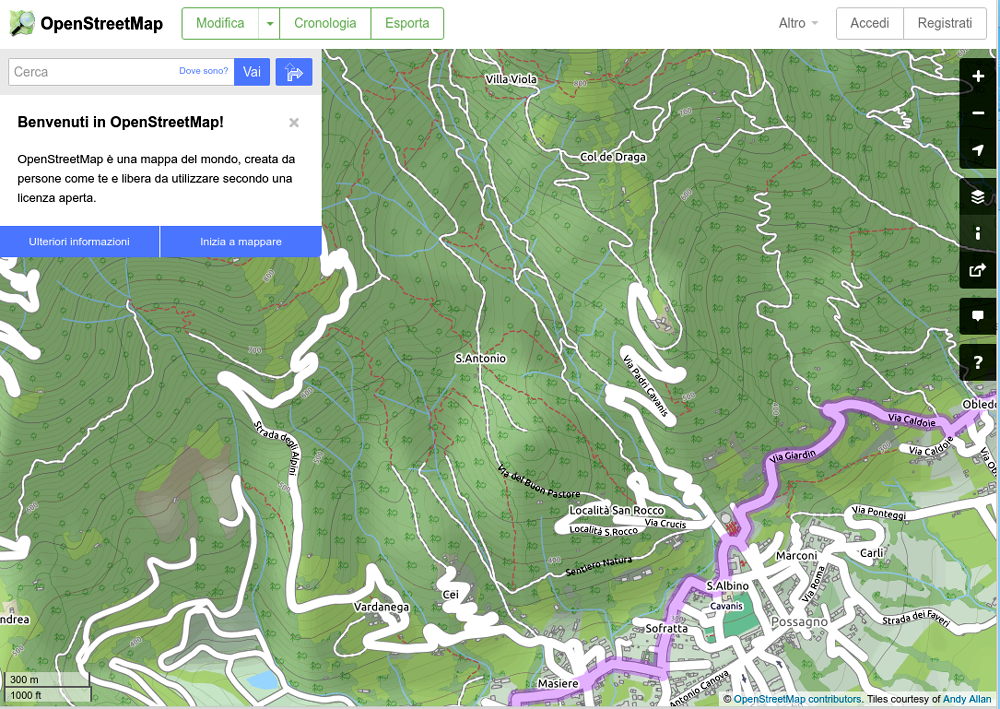Click the Via Giardin road label
The height and width of the screenshot is (709, 1000).
[x=793, y=455]
